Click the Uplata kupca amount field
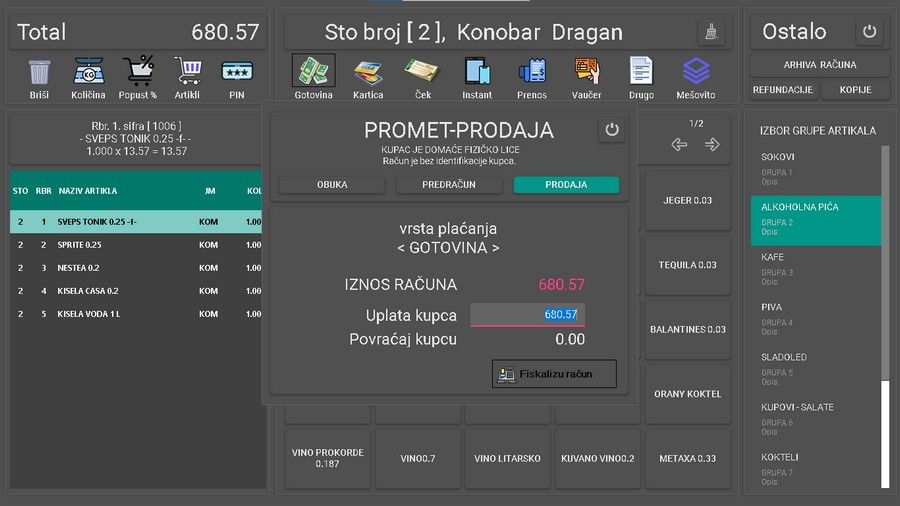 point(527,315)
